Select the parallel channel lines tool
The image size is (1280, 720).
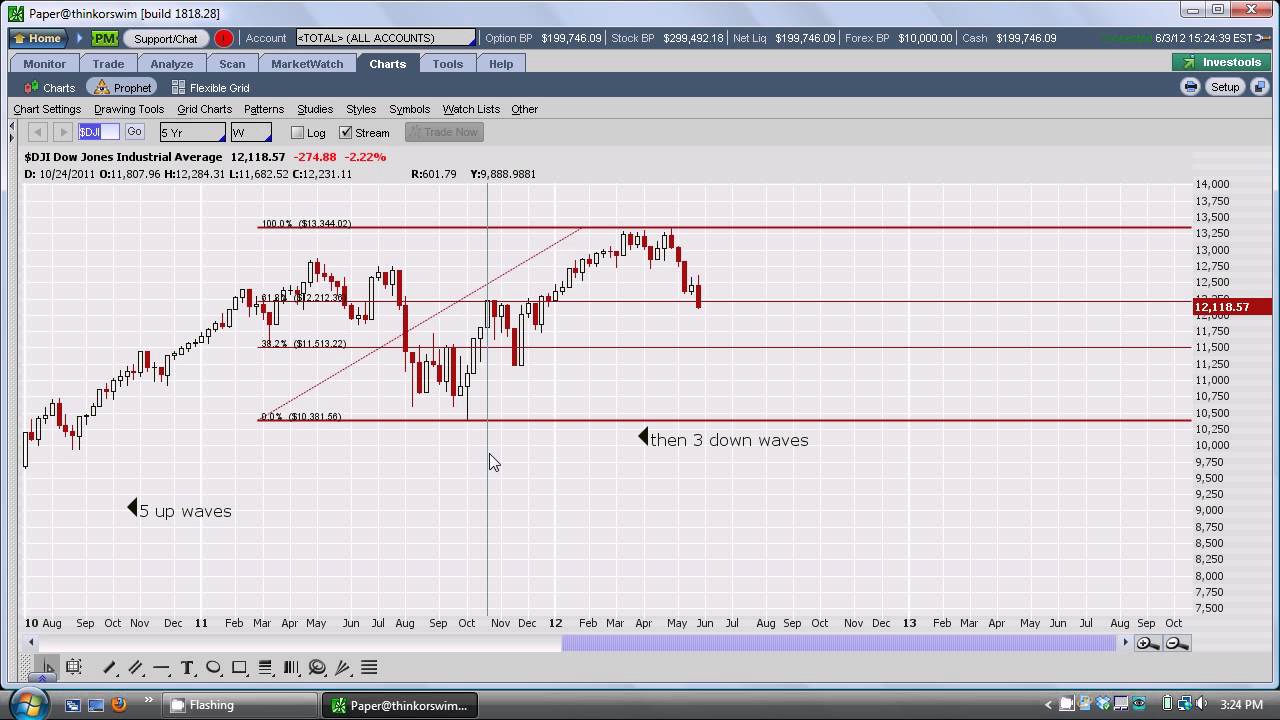[x=136, y=667]
